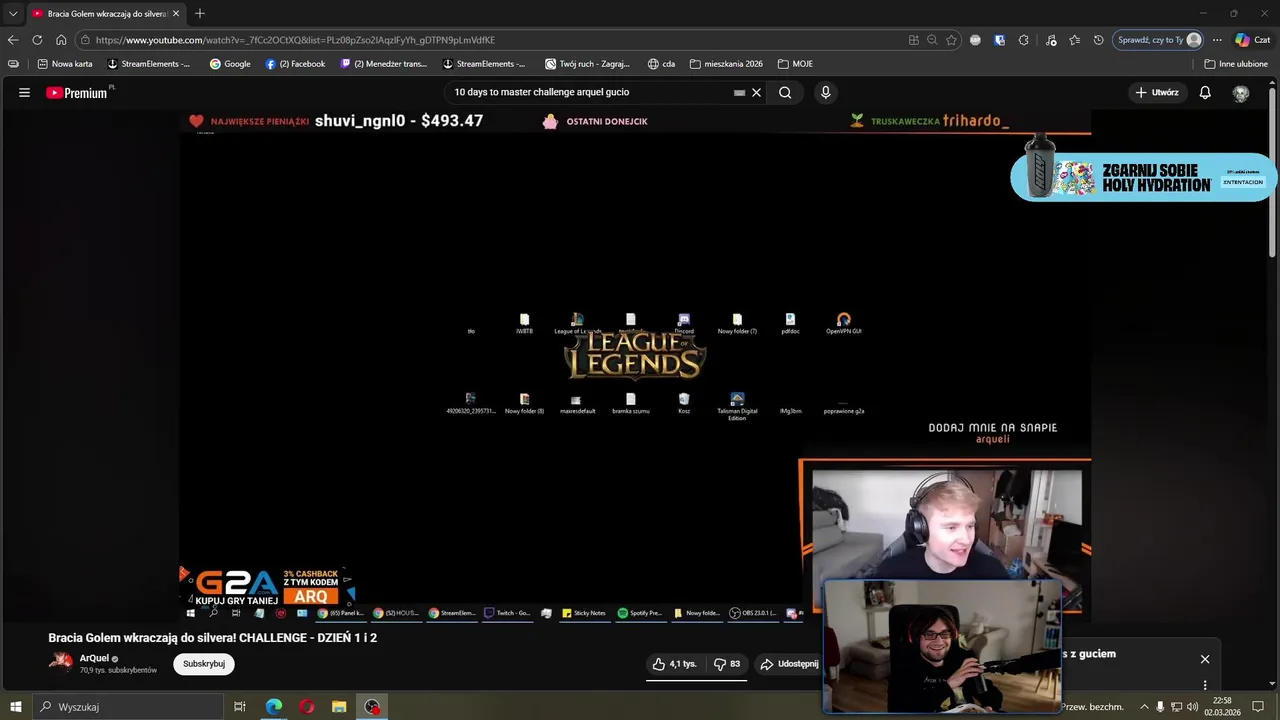Open the Bitwarden shield extension
The height and width of the screenshot is (720, 1280).
point(1000,40)
